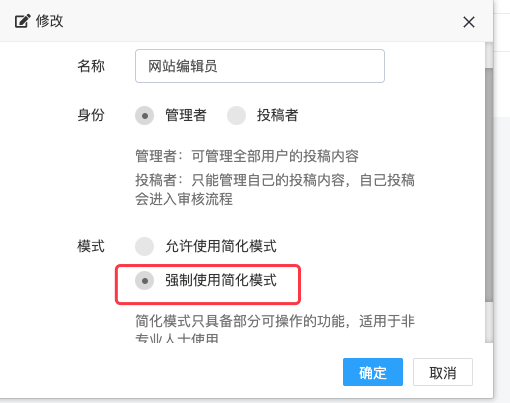Click the edit pencil icon beside 修改
The height and width of the screenshot is (403, 510).
coord(22,21)
